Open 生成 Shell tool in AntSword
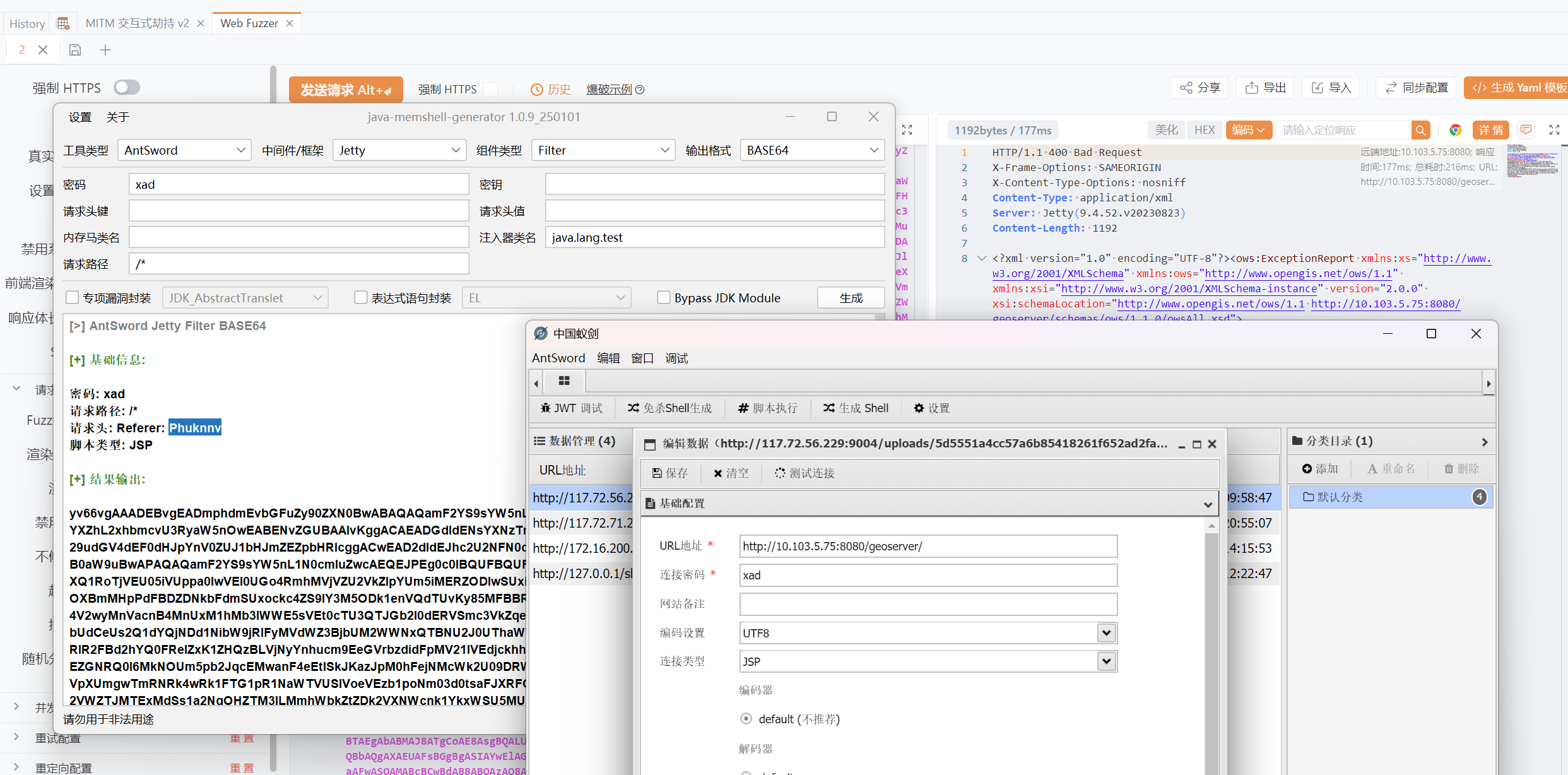The width and height of the screenshot is (1568, 775). (x=856, y=408)
